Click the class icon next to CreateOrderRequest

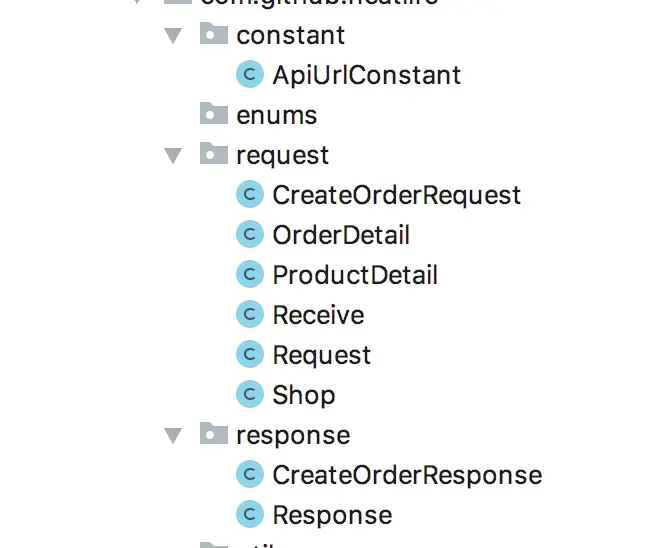249,195
